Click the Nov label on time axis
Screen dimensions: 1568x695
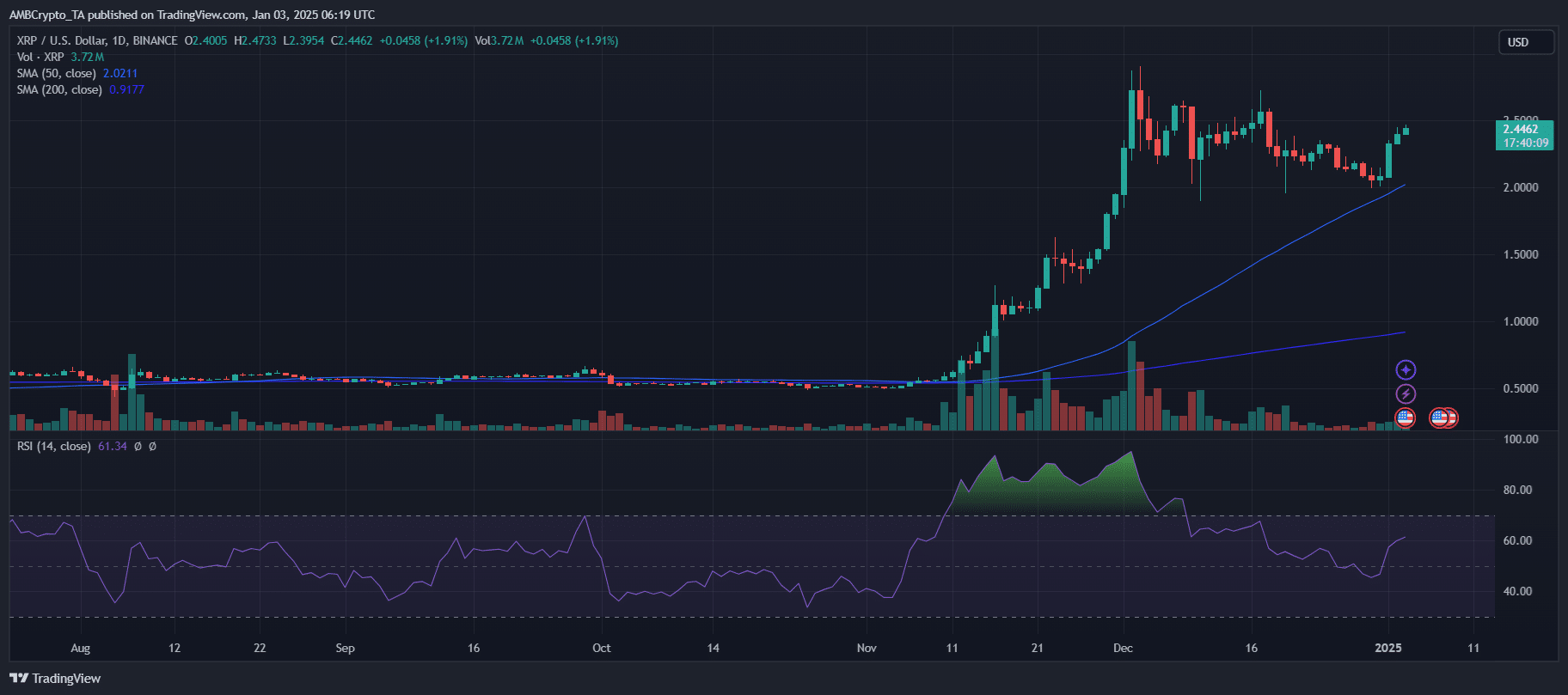(867, 649)
